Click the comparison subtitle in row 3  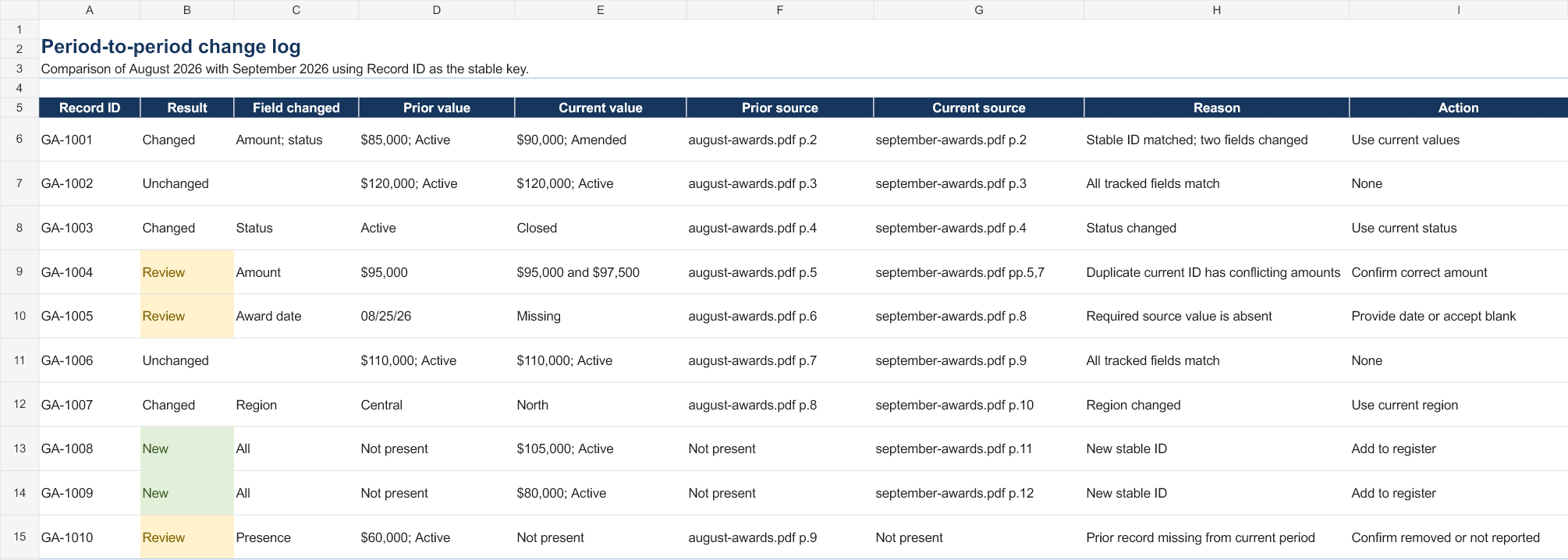[285, 69]
